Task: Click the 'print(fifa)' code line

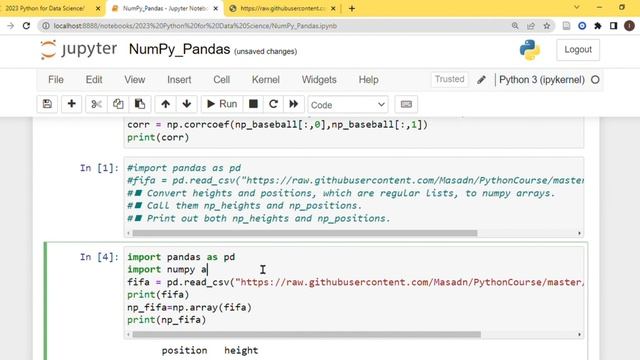Action: click(158, 295)
